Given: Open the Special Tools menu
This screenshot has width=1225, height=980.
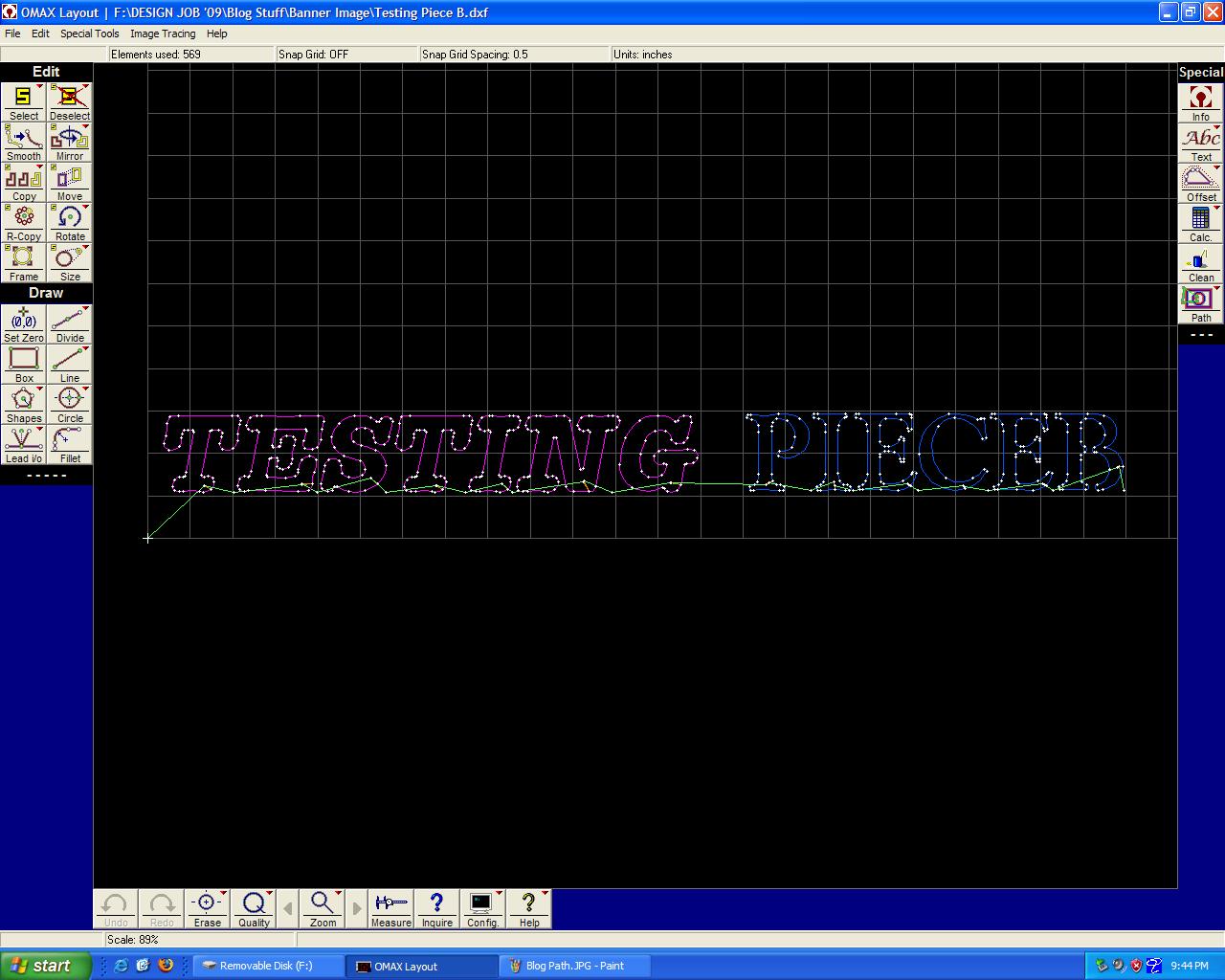Looking at the screenshot, I should [89, 33].
